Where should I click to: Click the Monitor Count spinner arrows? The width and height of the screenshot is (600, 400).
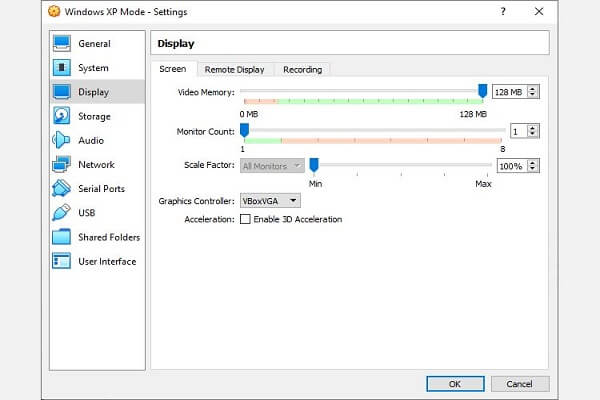[x=533, y=131]
